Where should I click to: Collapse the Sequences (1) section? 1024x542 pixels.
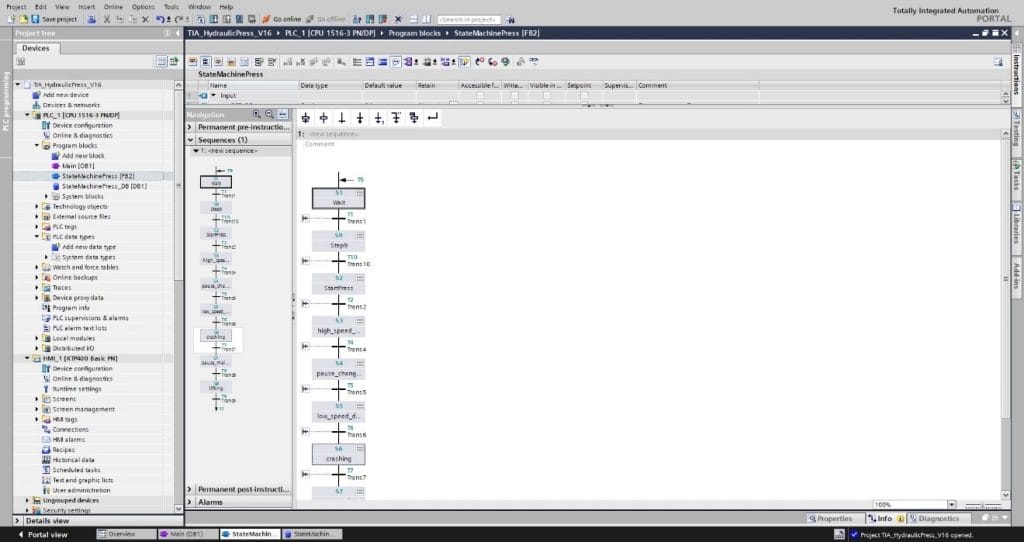[x=191, y=140]
